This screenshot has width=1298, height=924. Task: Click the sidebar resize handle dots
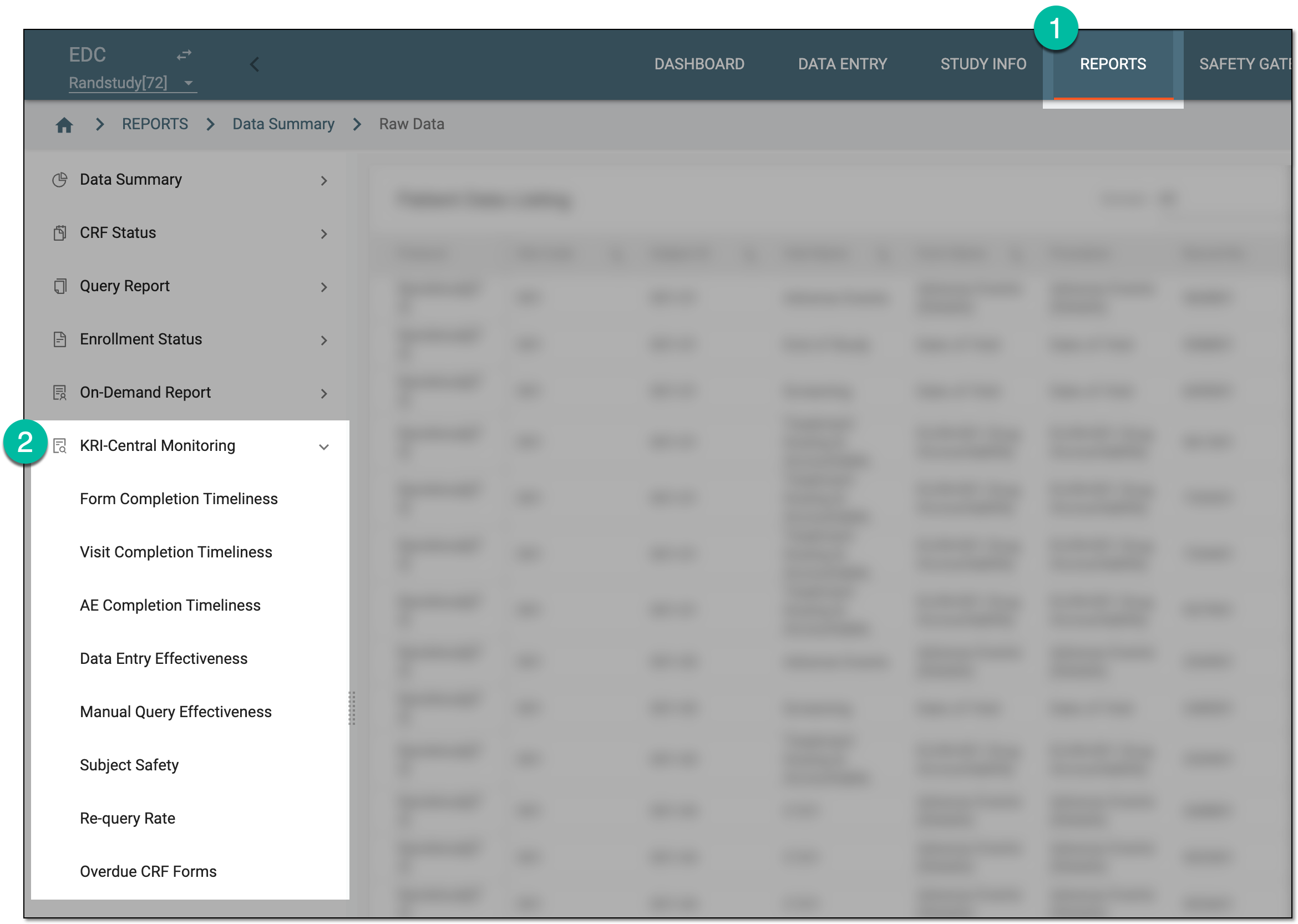pos(352,709)
